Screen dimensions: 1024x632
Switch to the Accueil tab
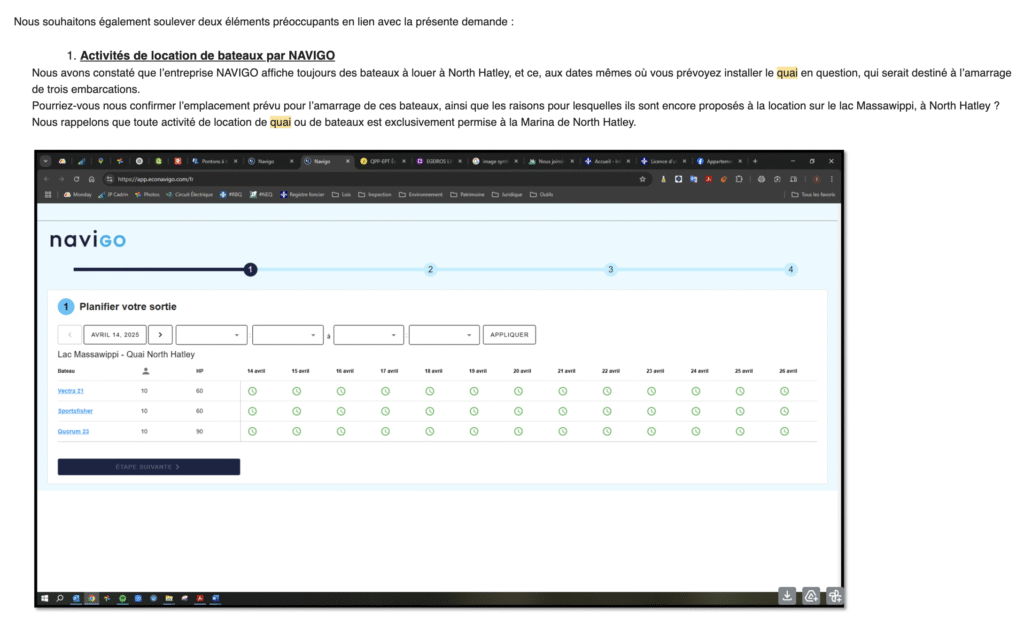pos(607,161)
